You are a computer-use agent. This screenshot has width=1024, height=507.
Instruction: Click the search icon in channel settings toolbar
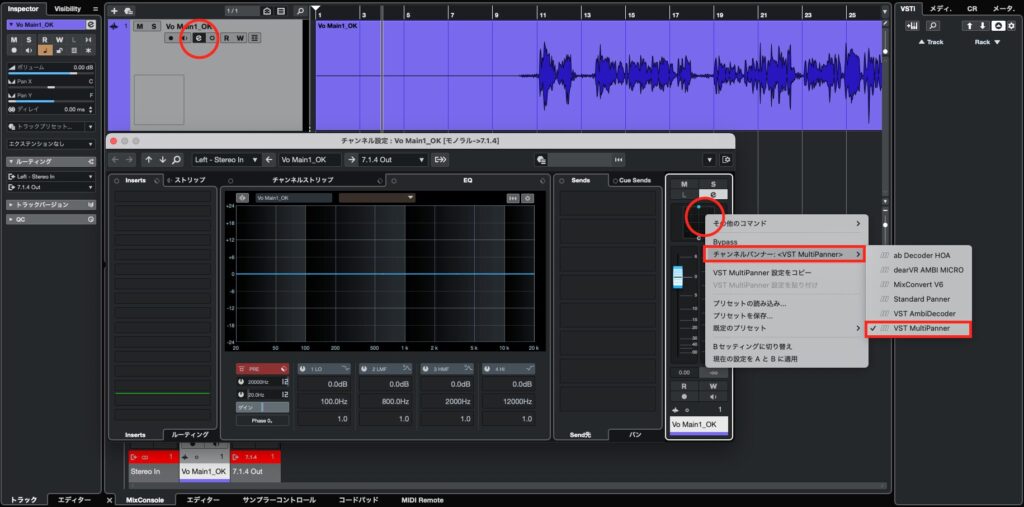point(177,159)
